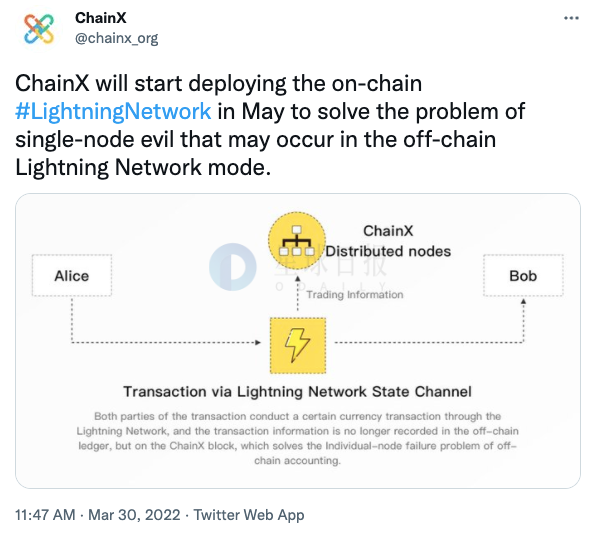Click the distributed nodes hierarchy icon

pyautogui.click(x=297, y=241)
